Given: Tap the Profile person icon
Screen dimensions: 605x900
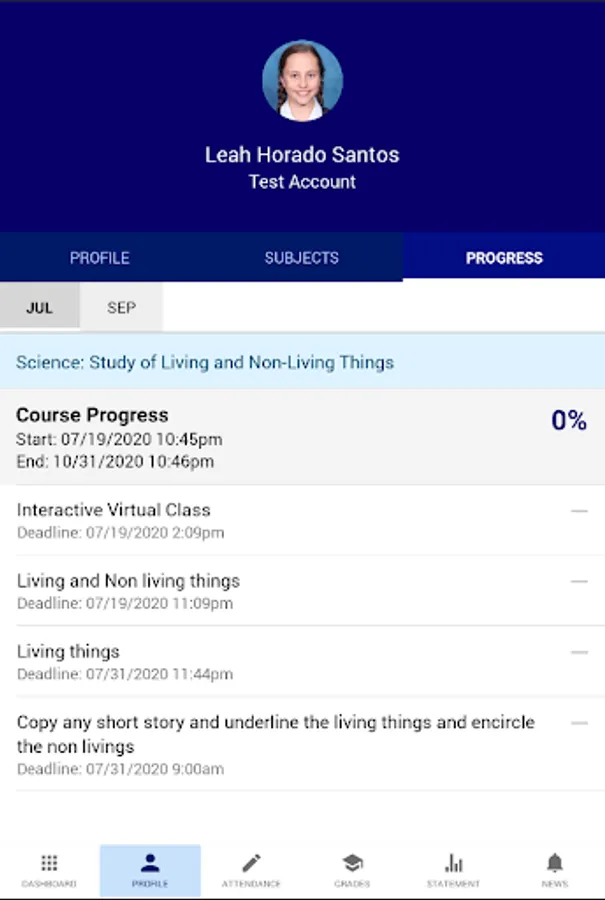Looking at the screenshot, I should 150,864.
